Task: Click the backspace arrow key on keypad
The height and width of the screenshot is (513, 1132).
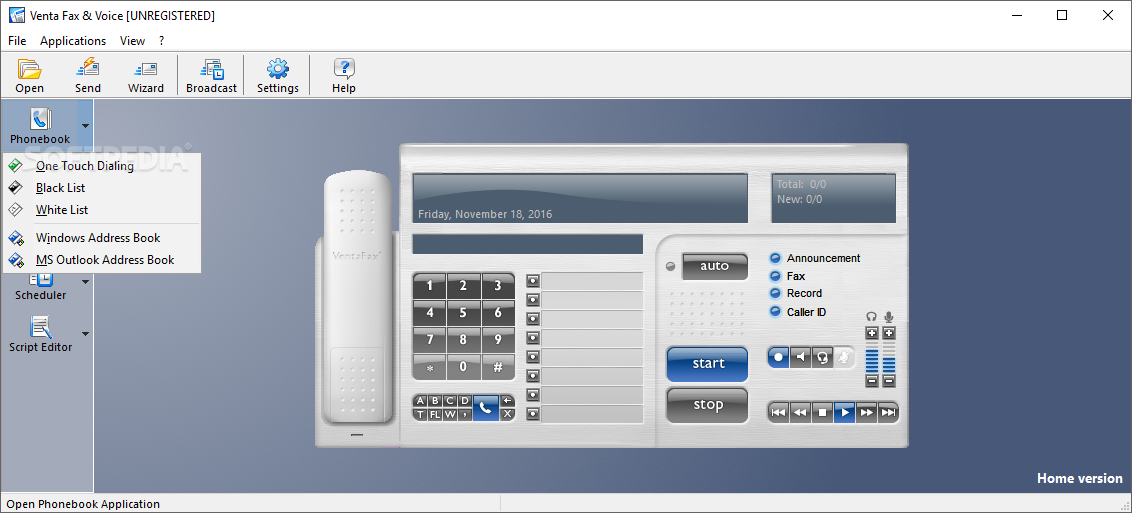Action: click(507, 400)
